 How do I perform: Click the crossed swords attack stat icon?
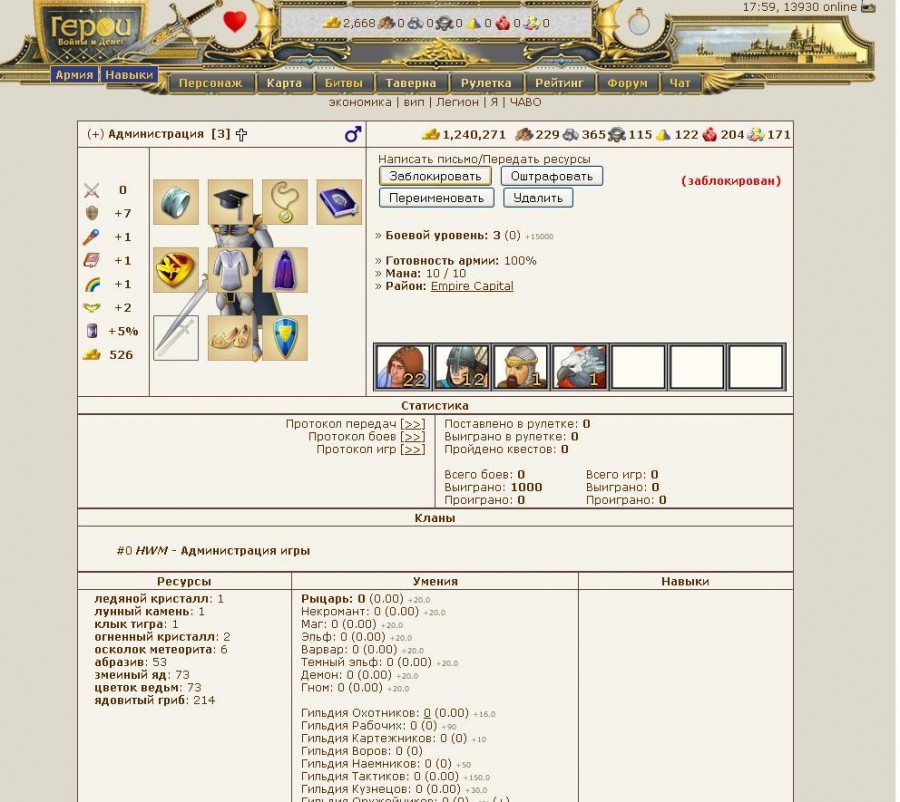[x=91, y=190]
